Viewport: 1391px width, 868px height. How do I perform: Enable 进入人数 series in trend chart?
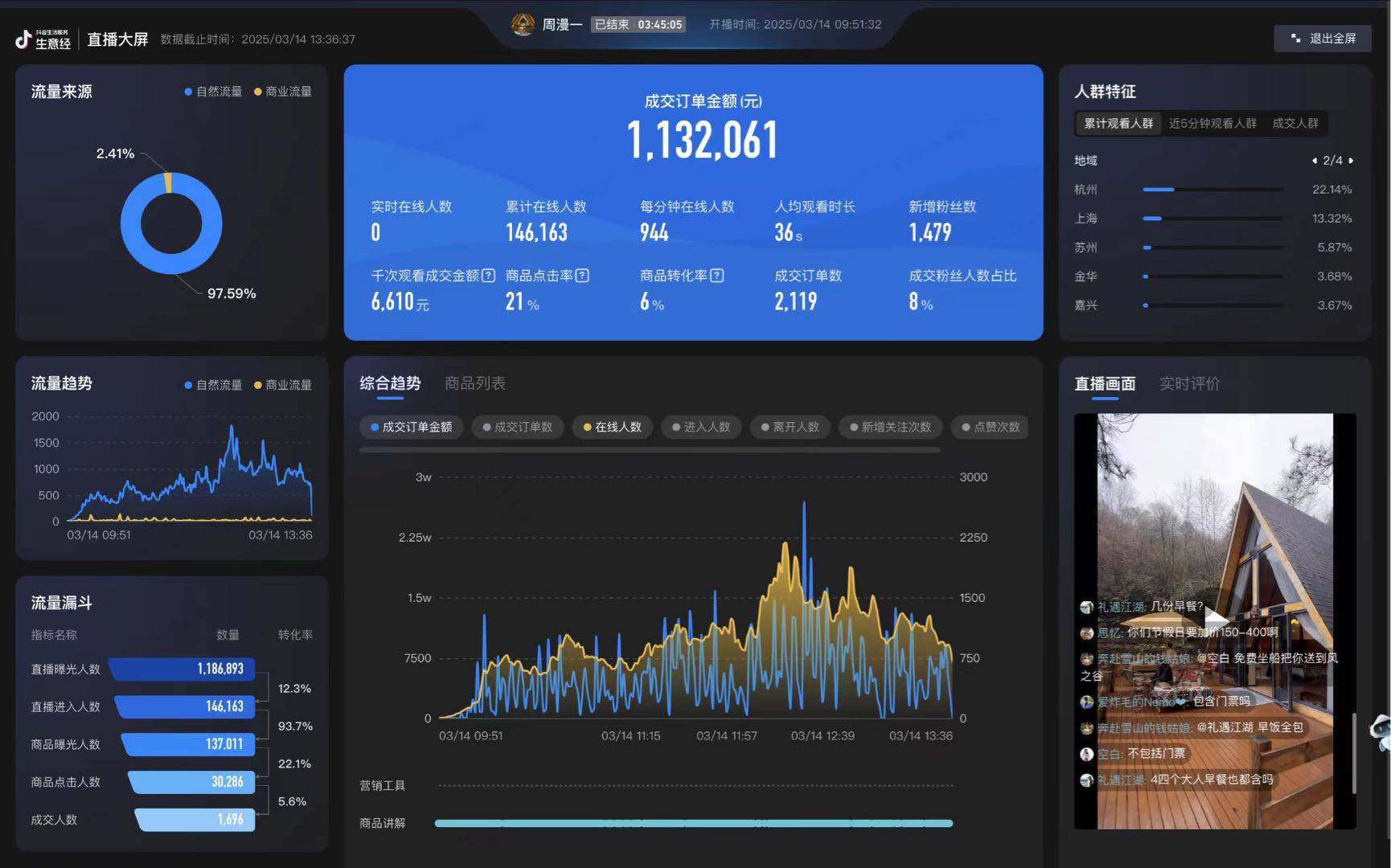[700, 427]
